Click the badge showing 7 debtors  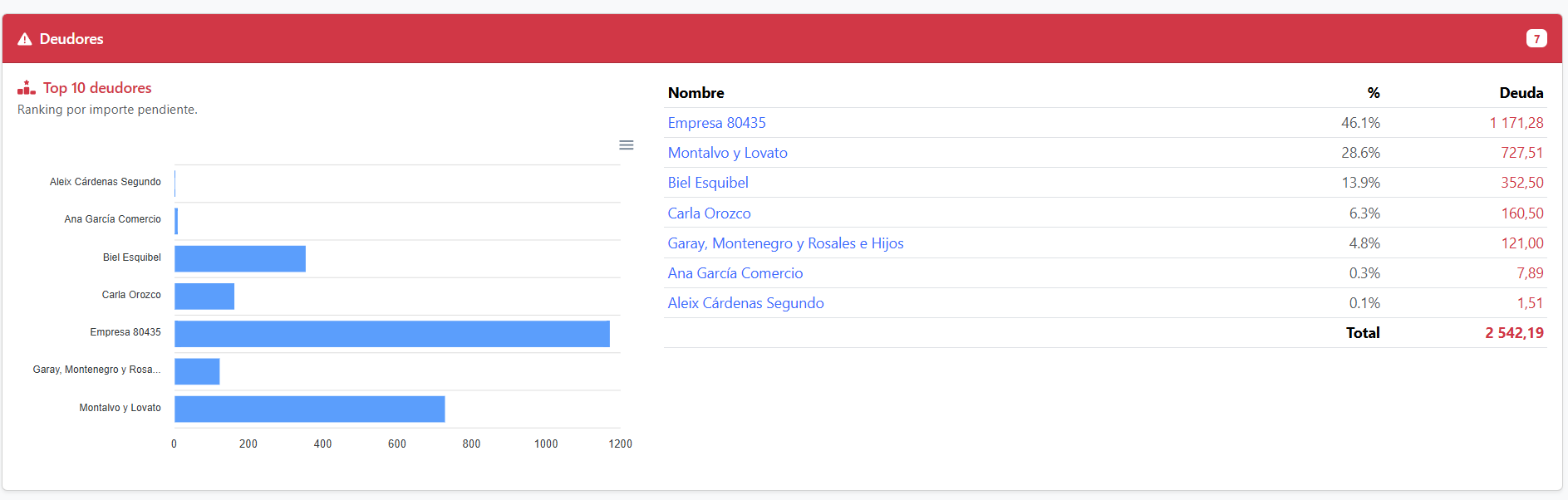1536,39
